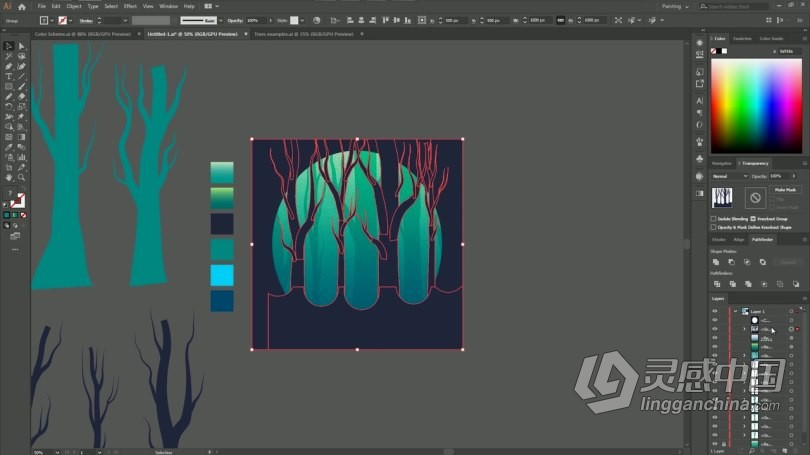Click the Home icon

[22, 7]
